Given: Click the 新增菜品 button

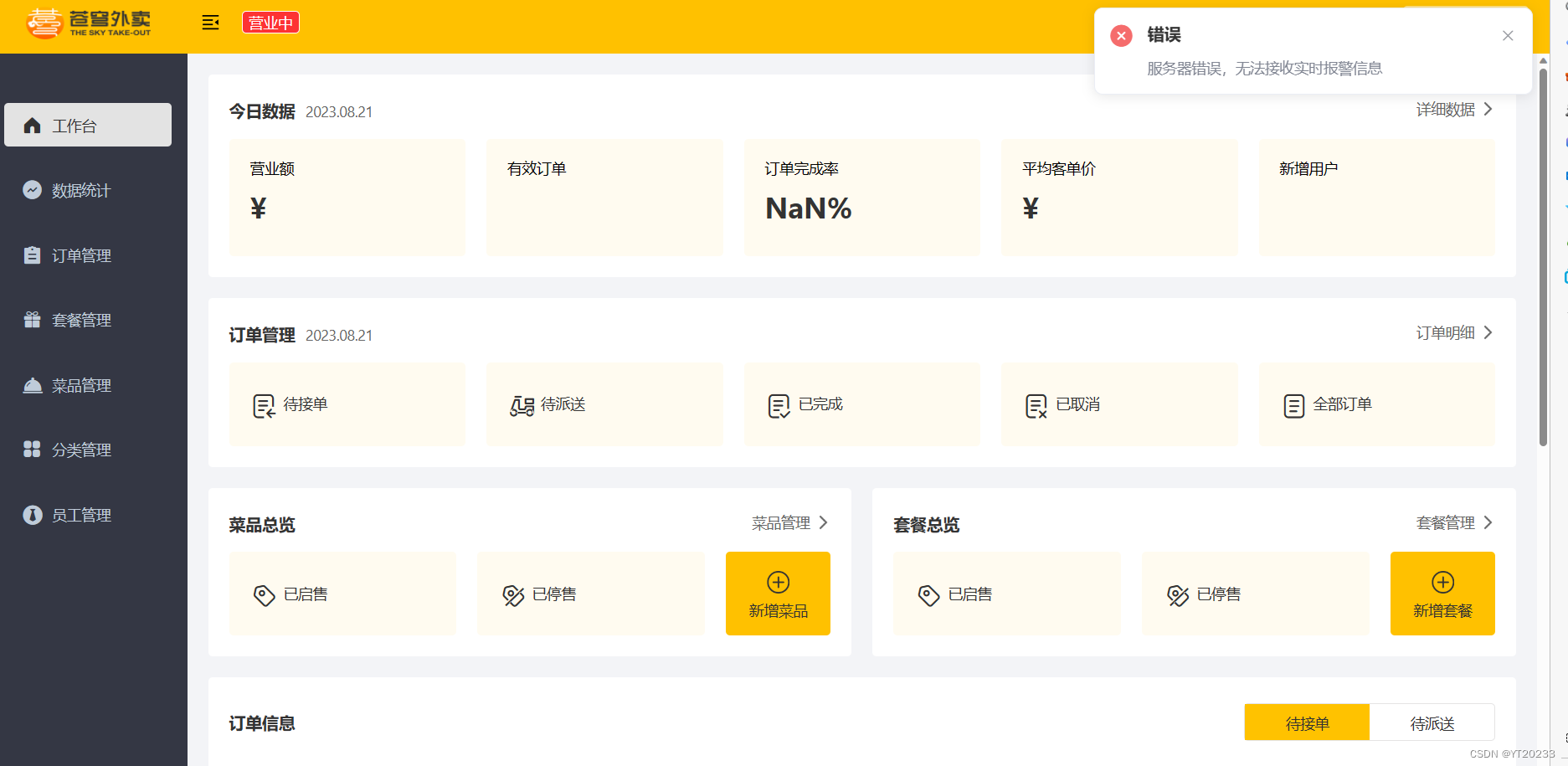Looking at the screenshot, I should click(x=778, y=594).
